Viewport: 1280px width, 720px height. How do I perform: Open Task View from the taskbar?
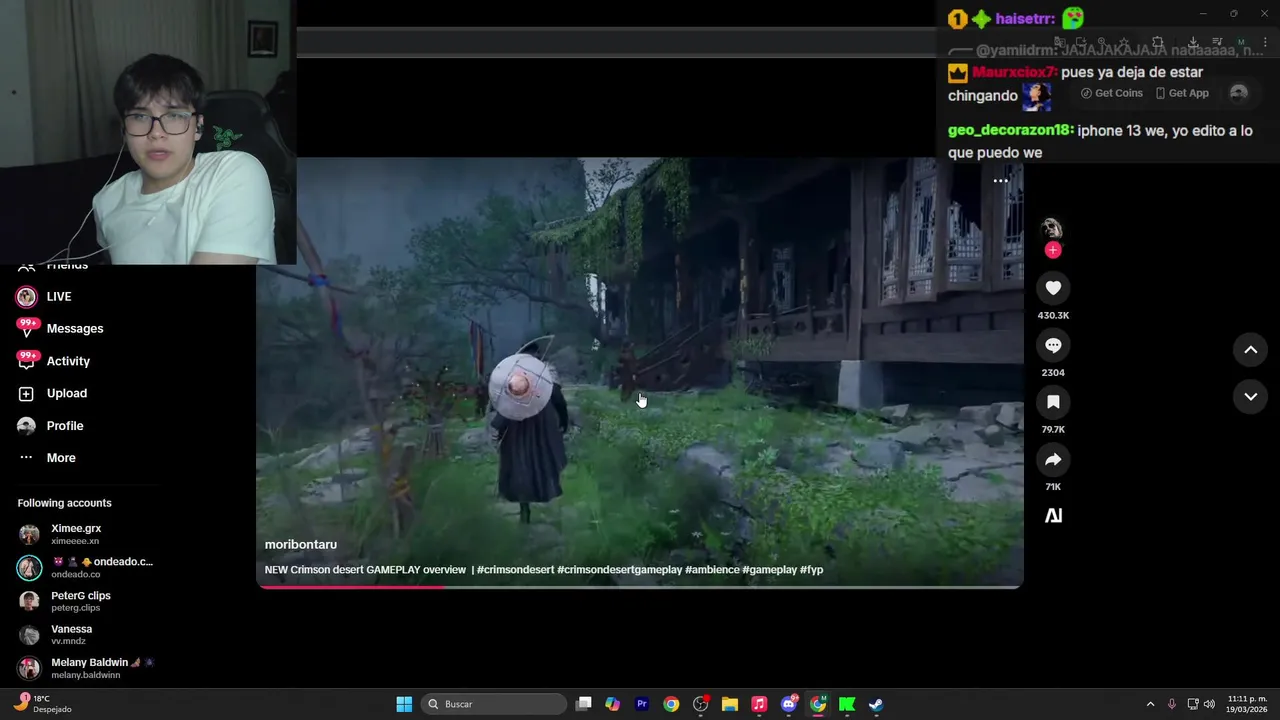[x=584, y=704]
